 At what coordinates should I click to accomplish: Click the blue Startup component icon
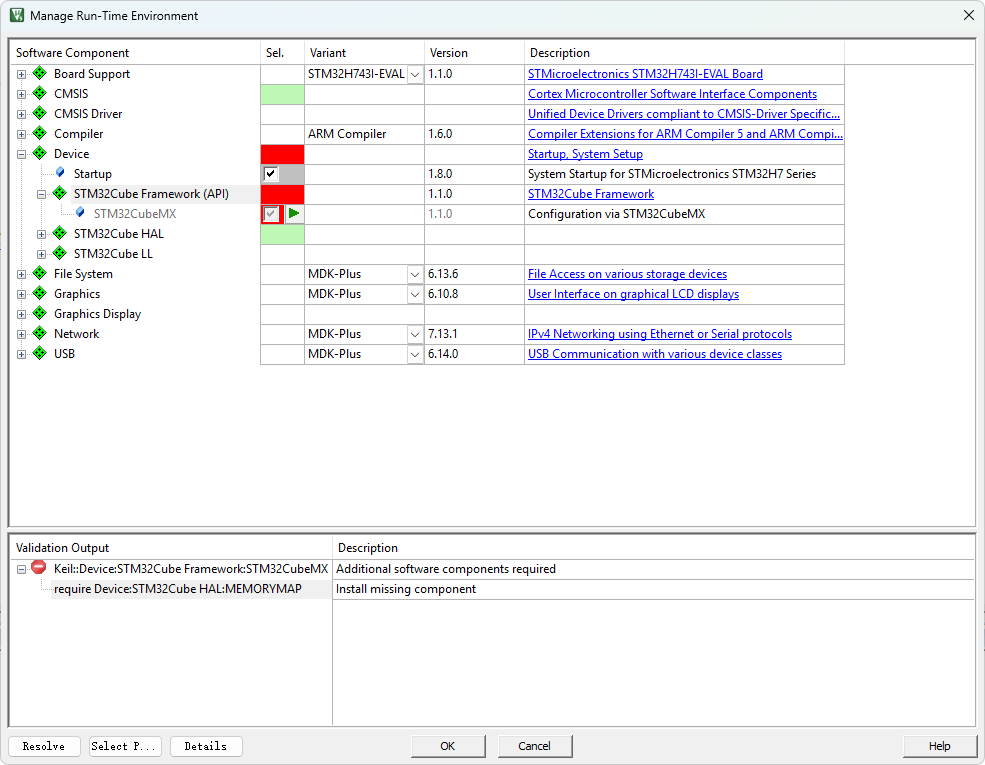pyautogui.click(x=60, y=173)
